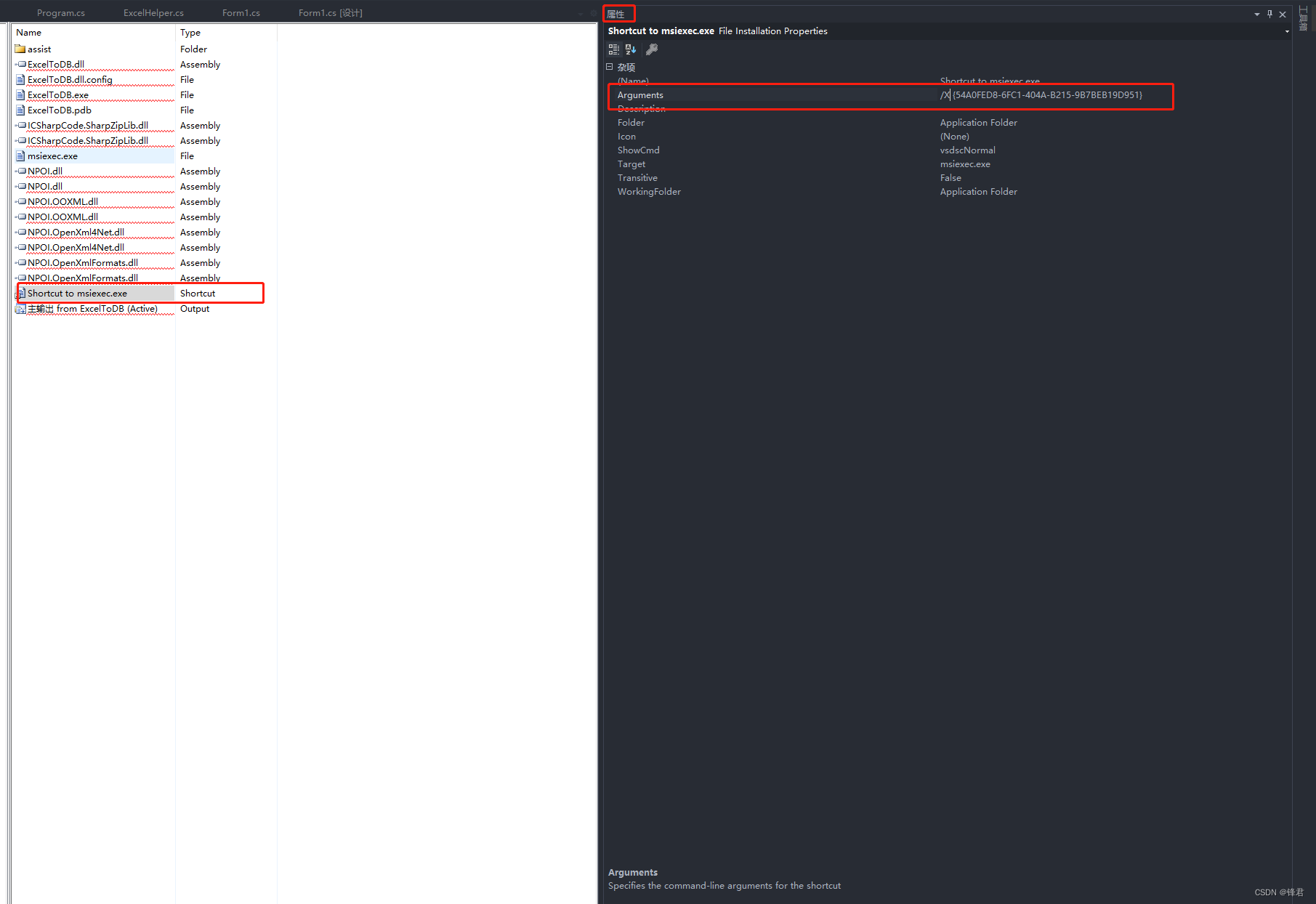Click the ExcelToDB.exe file icon
Viewport: 1316px width, 904px height.
tap(20, 94)
